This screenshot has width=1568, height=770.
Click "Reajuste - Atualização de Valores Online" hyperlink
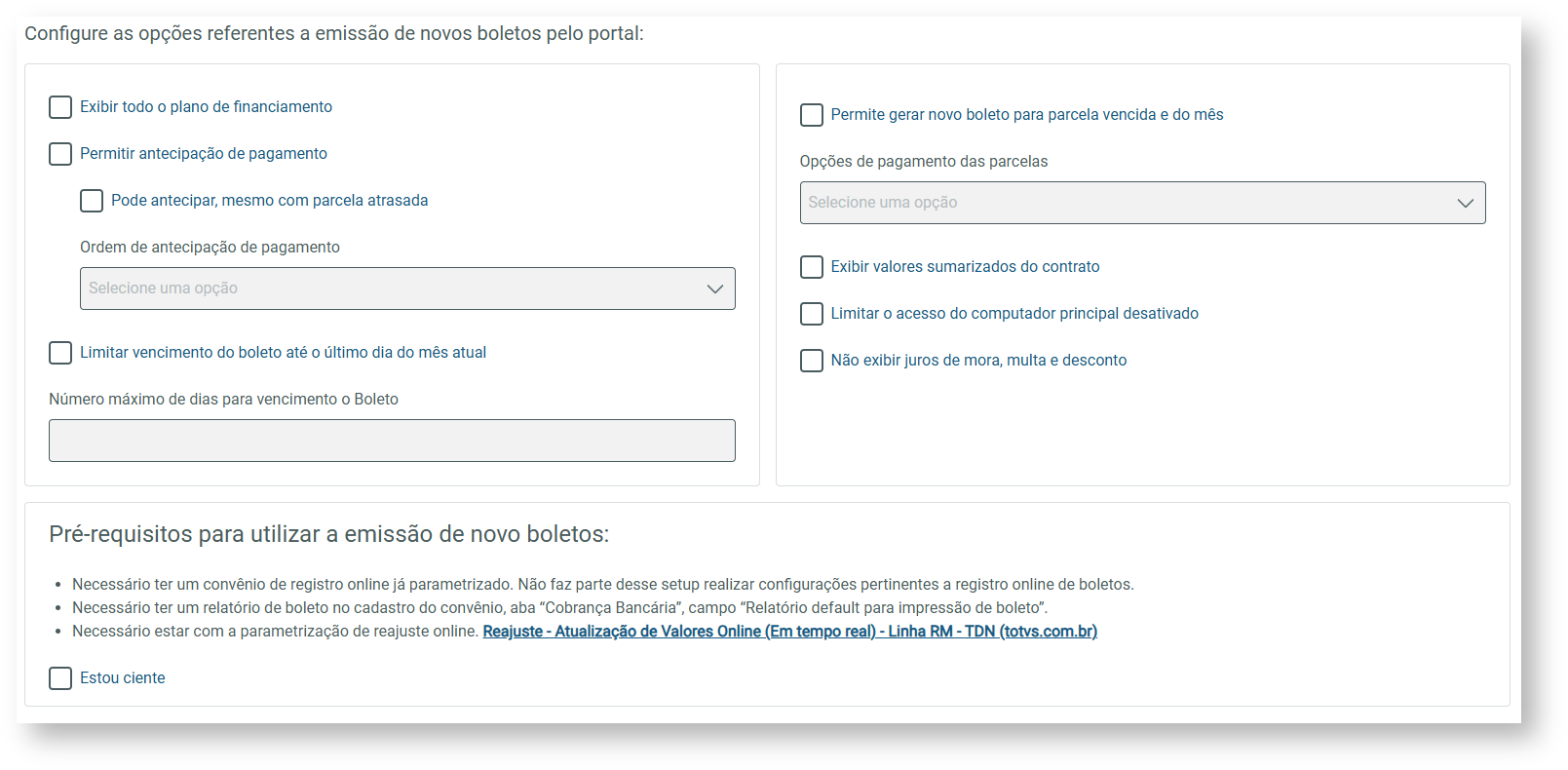790,631
